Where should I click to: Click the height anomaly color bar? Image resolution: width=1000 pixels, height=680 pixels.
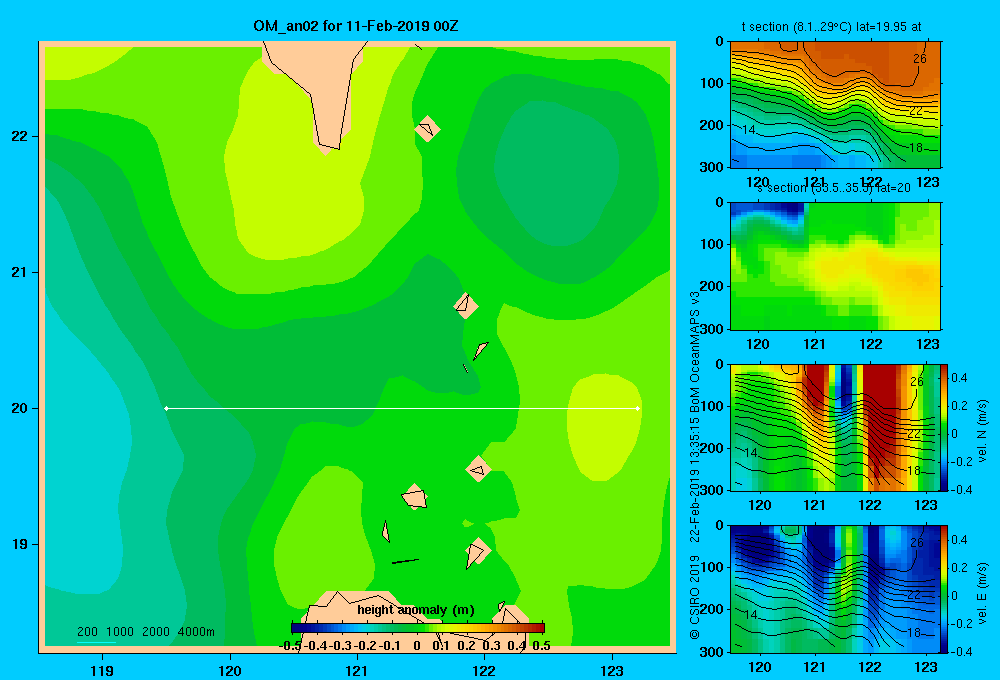(418, 628)
